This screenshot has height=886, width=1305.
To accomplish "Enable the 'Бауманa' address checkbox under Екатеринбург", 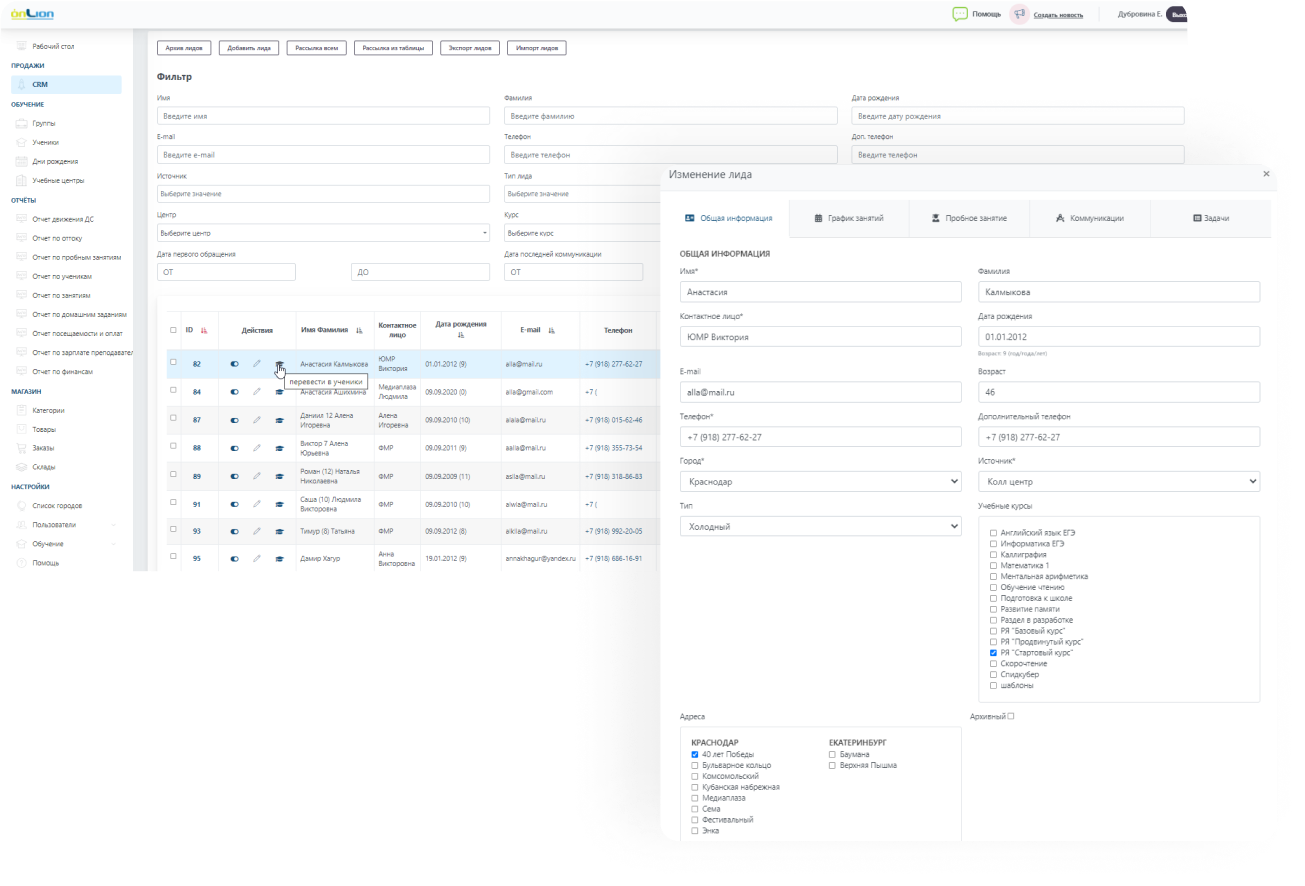I will pos(831,754).
